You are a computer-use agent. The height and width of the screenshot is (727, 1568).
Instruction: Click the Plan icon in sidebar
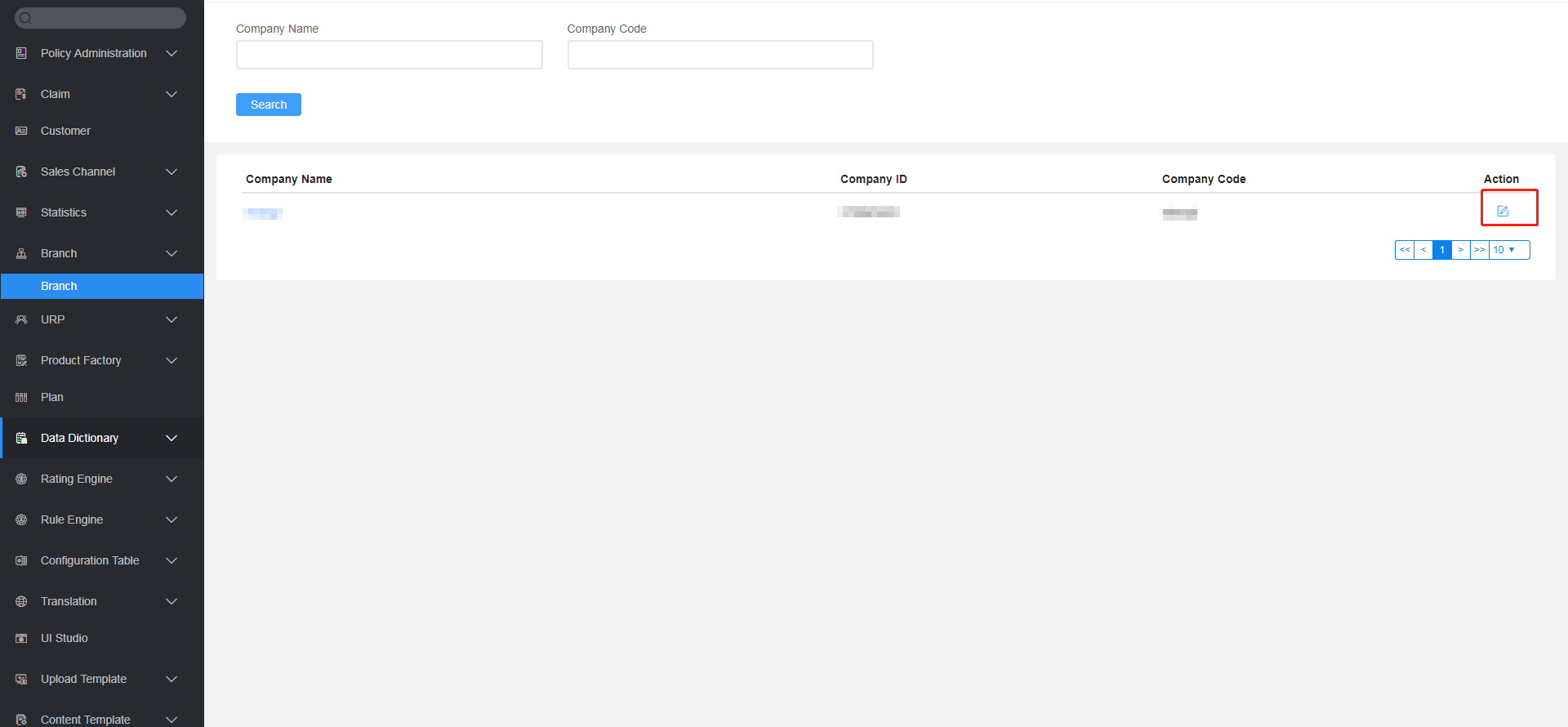click(21, 397)
